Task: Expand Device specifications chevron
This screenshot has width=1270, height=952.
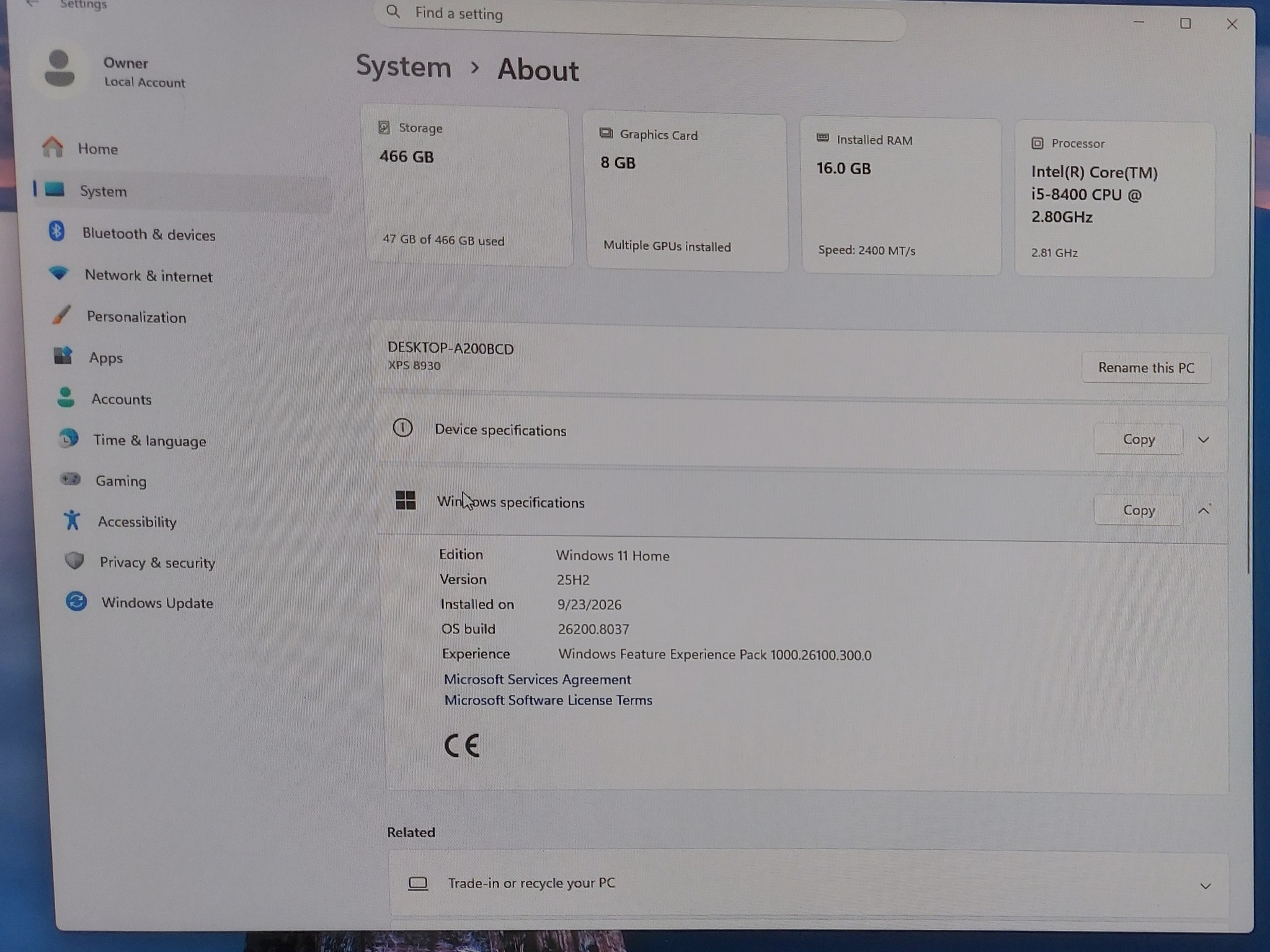Action: (1204, 439)
